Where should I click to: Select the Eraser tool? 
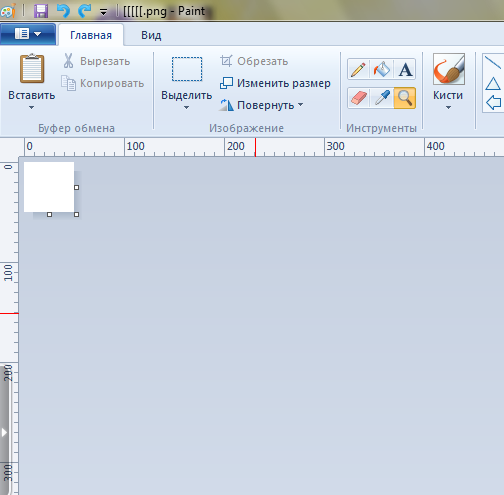(358, 98)
